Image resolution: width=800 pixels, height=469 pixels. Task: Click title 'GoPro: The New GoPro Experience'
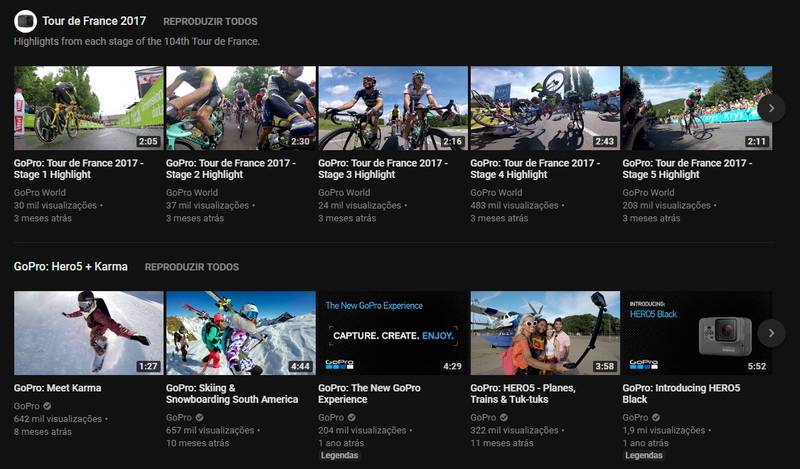tap(369, 393)
